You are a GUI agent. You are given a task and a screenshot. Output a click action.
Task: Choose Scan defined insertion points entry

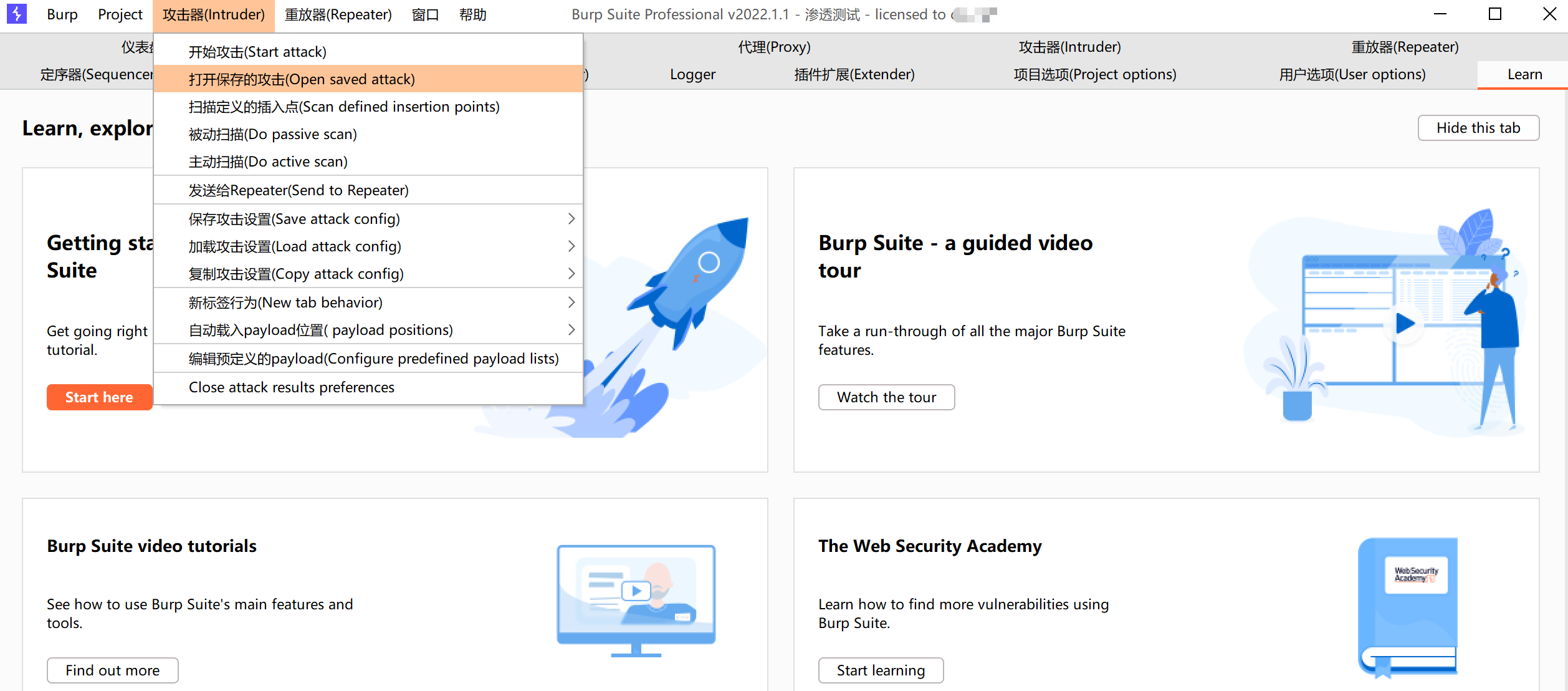368,107
